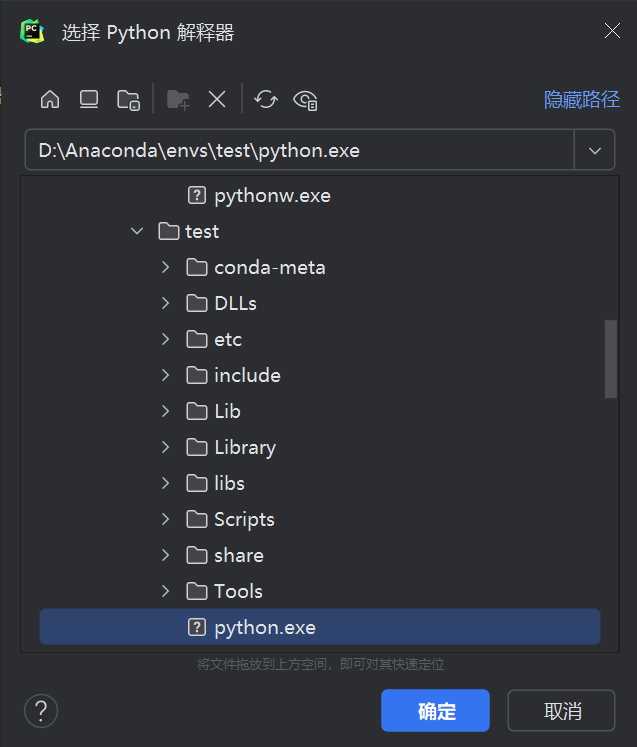Cancel with the 取消 button

coord(561,711)
